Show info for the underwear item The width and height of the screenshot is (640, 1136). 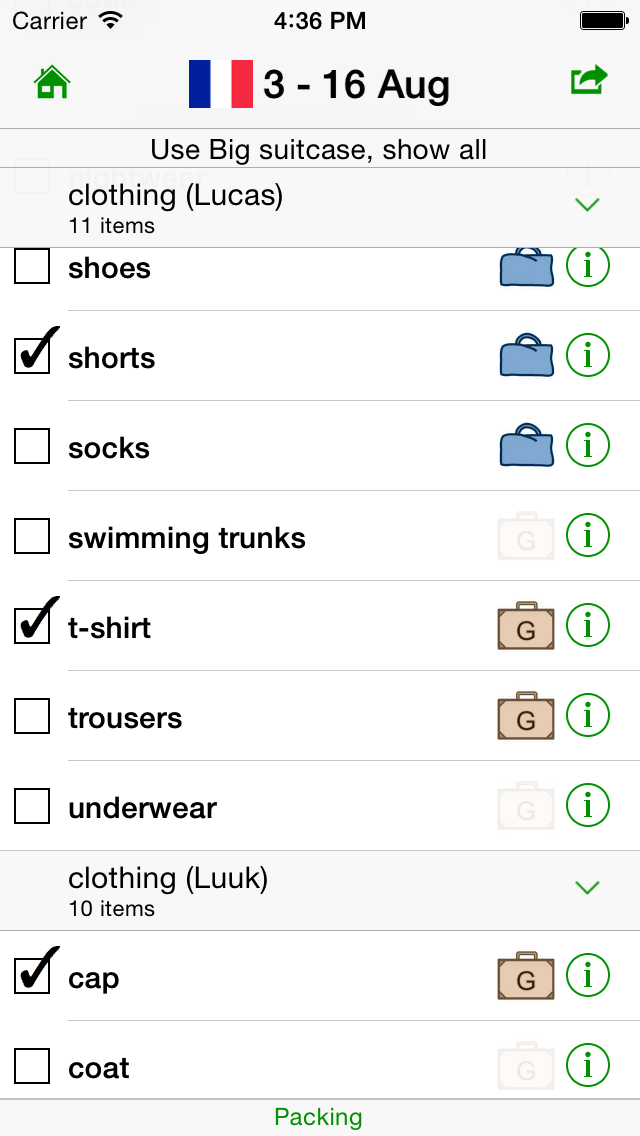click(x=588, y=805)
